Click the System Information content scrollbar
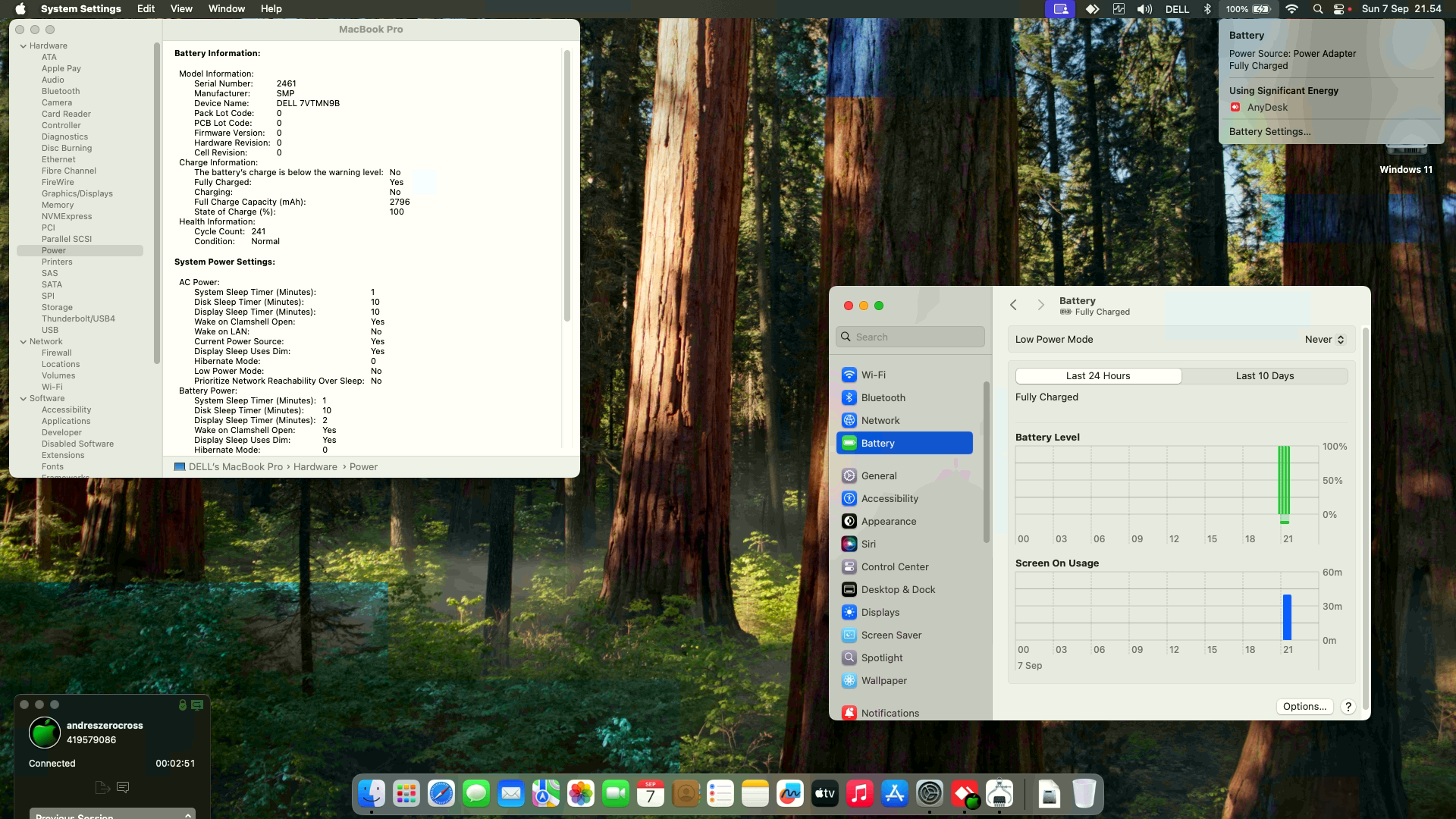Screen dimensions: 1456x819 [x=566, y=186]
